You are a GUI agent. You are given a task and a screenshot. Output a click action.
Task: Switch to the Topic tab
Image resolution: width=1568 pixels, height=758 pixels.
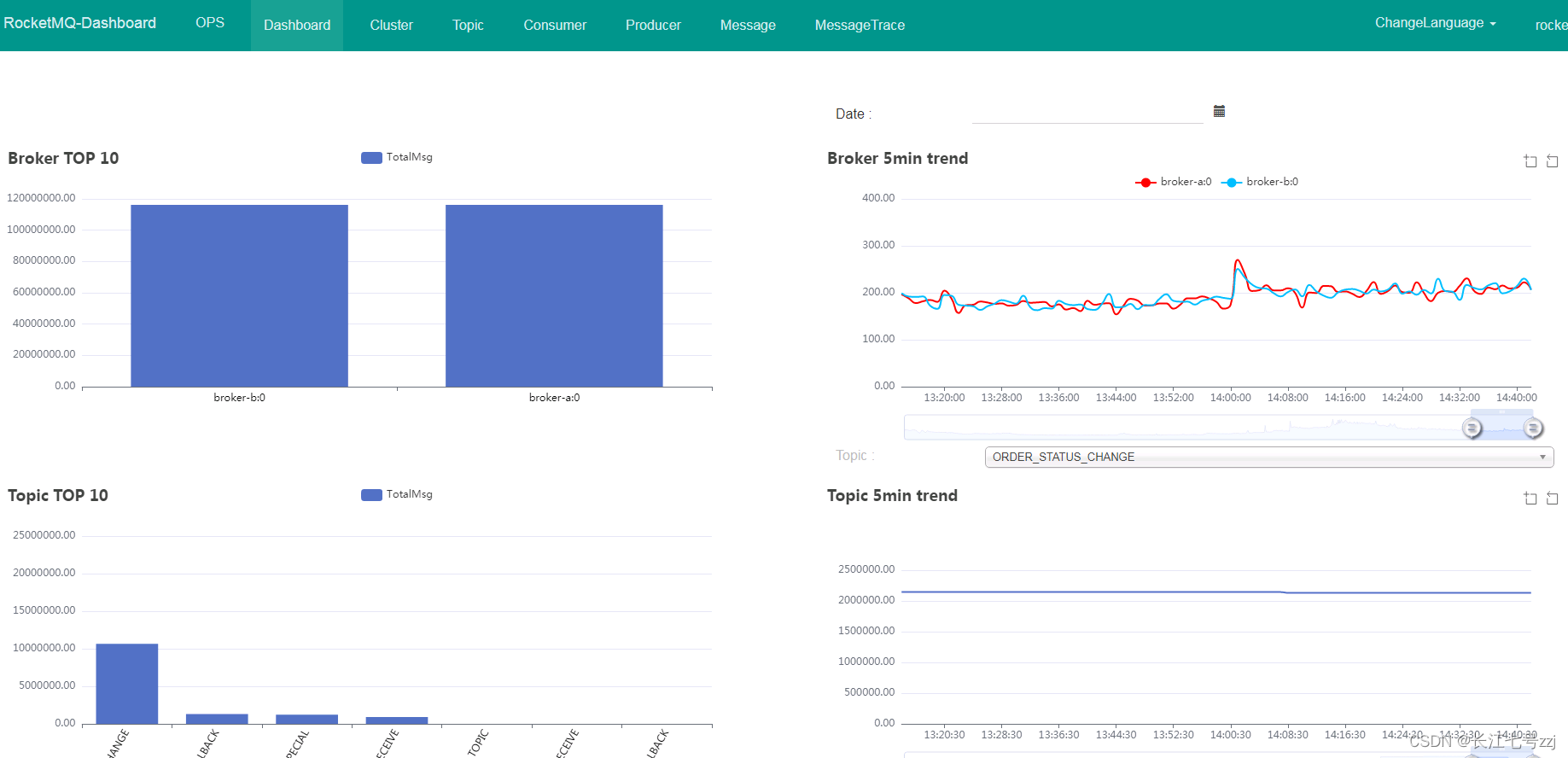point(468,26)
